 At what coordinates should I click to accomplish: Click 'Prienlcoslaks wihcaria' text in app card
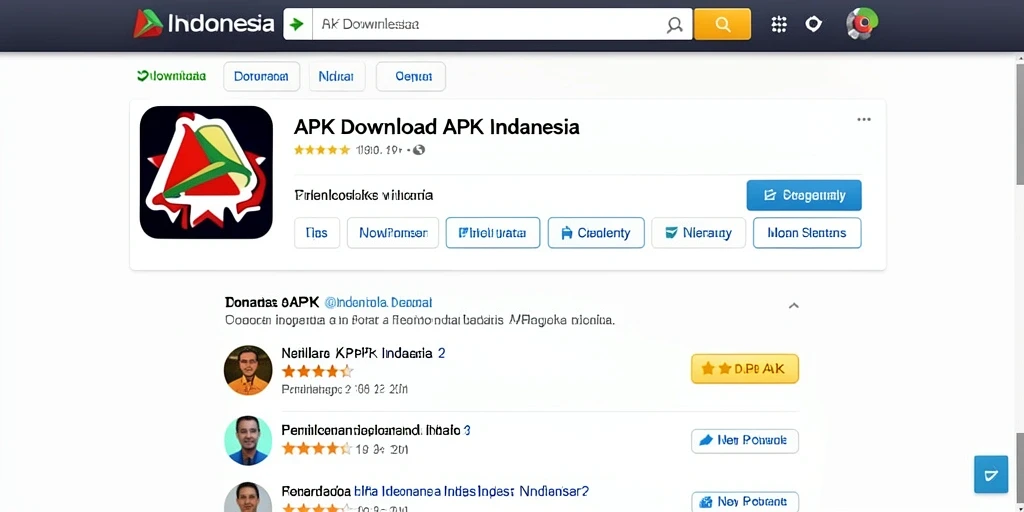pyautogui.click(x=364, y=195)
